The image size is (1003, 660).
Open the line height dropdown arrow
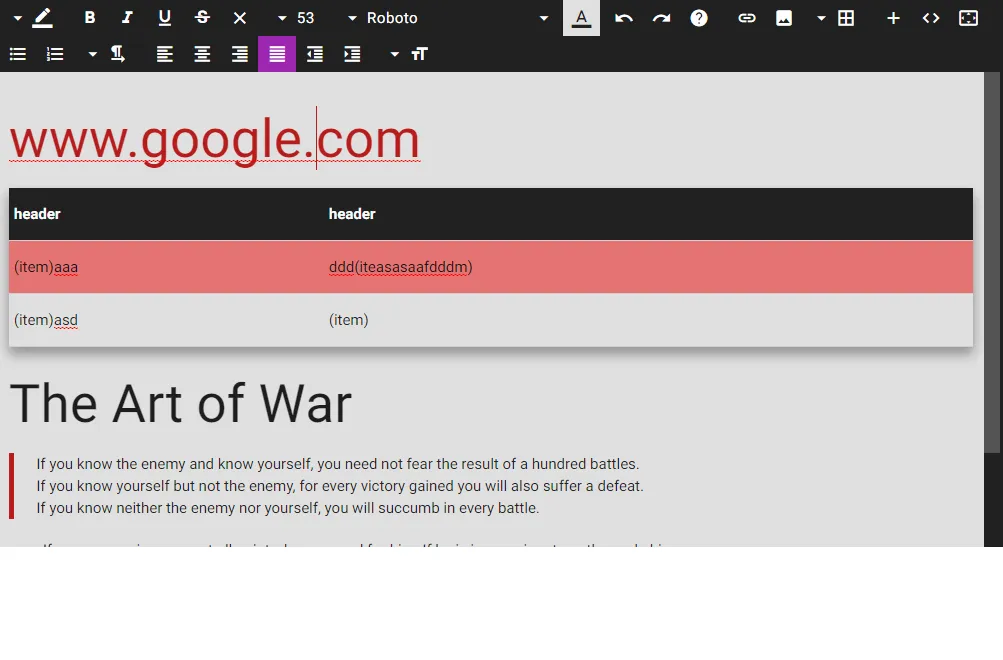395,54
